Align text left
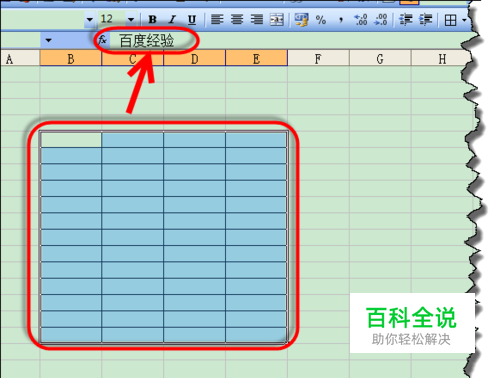 click(x=217, y=20)
